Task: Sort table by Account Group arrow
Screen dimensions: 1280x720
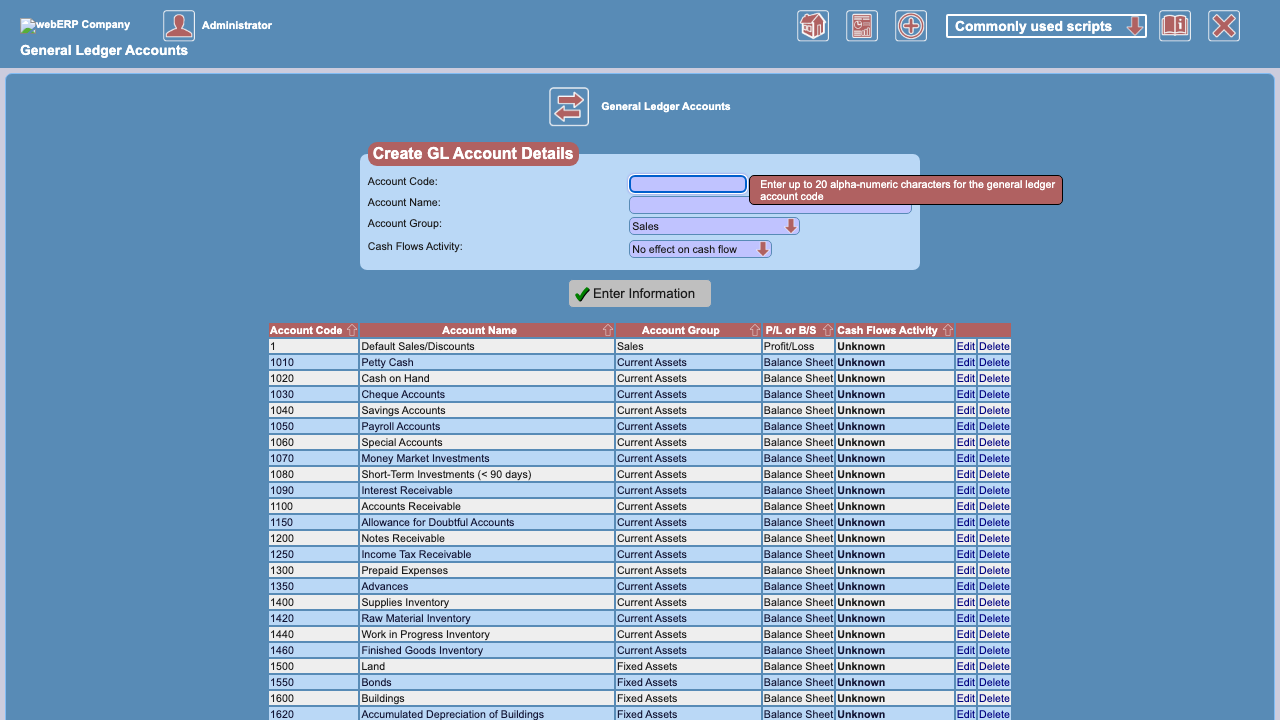Action: click(754, 331)
